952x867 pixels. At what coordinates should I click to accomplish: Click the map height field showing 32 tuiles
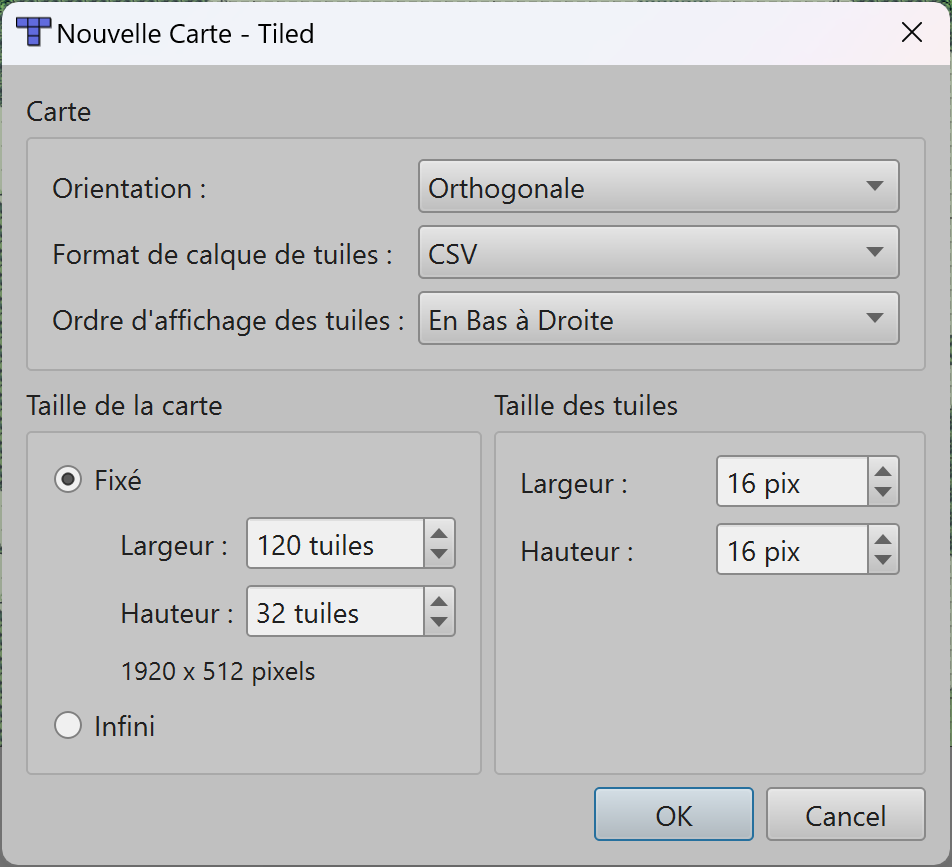[335, 612]
